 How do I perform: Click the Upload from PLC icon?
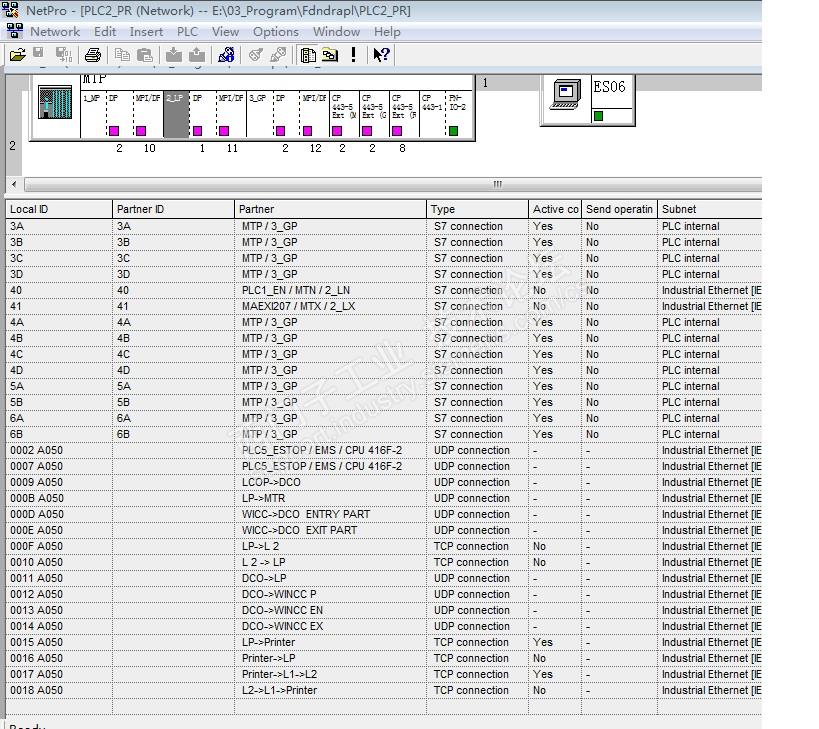196,55
